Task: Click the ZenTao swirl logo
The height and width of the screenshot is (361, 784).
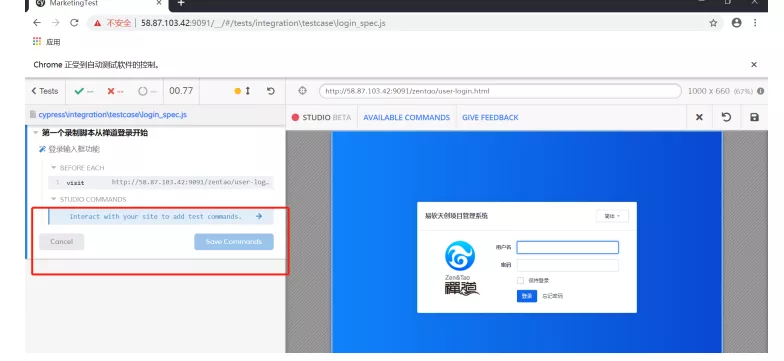Action: [460, 256]
